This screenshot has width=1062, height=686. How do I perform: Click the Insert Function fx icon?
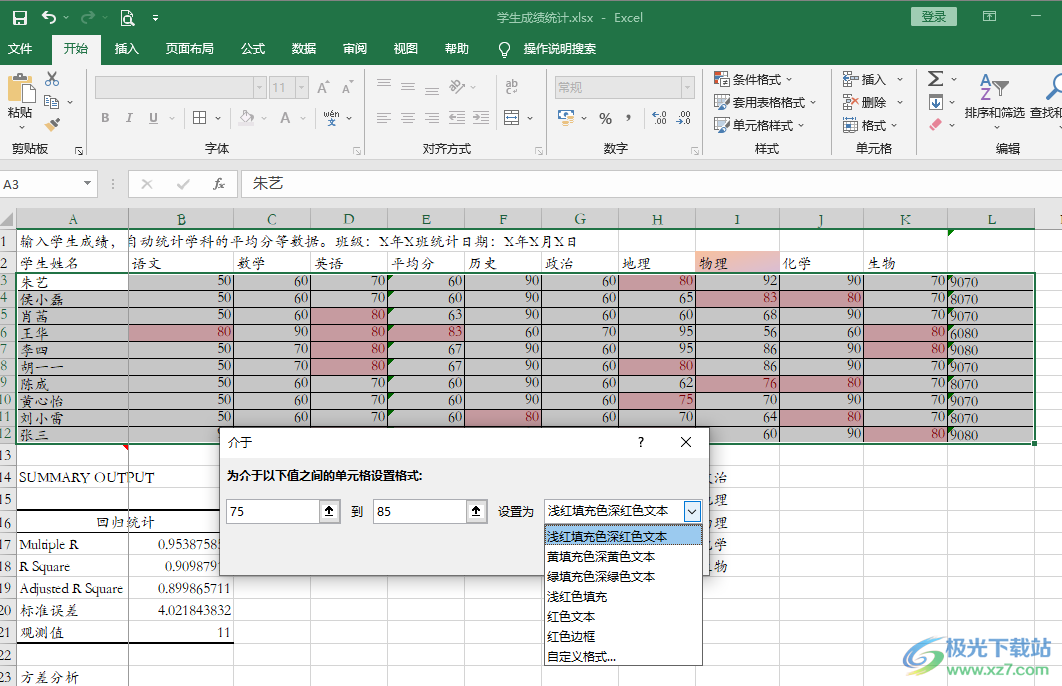(219, 184)
